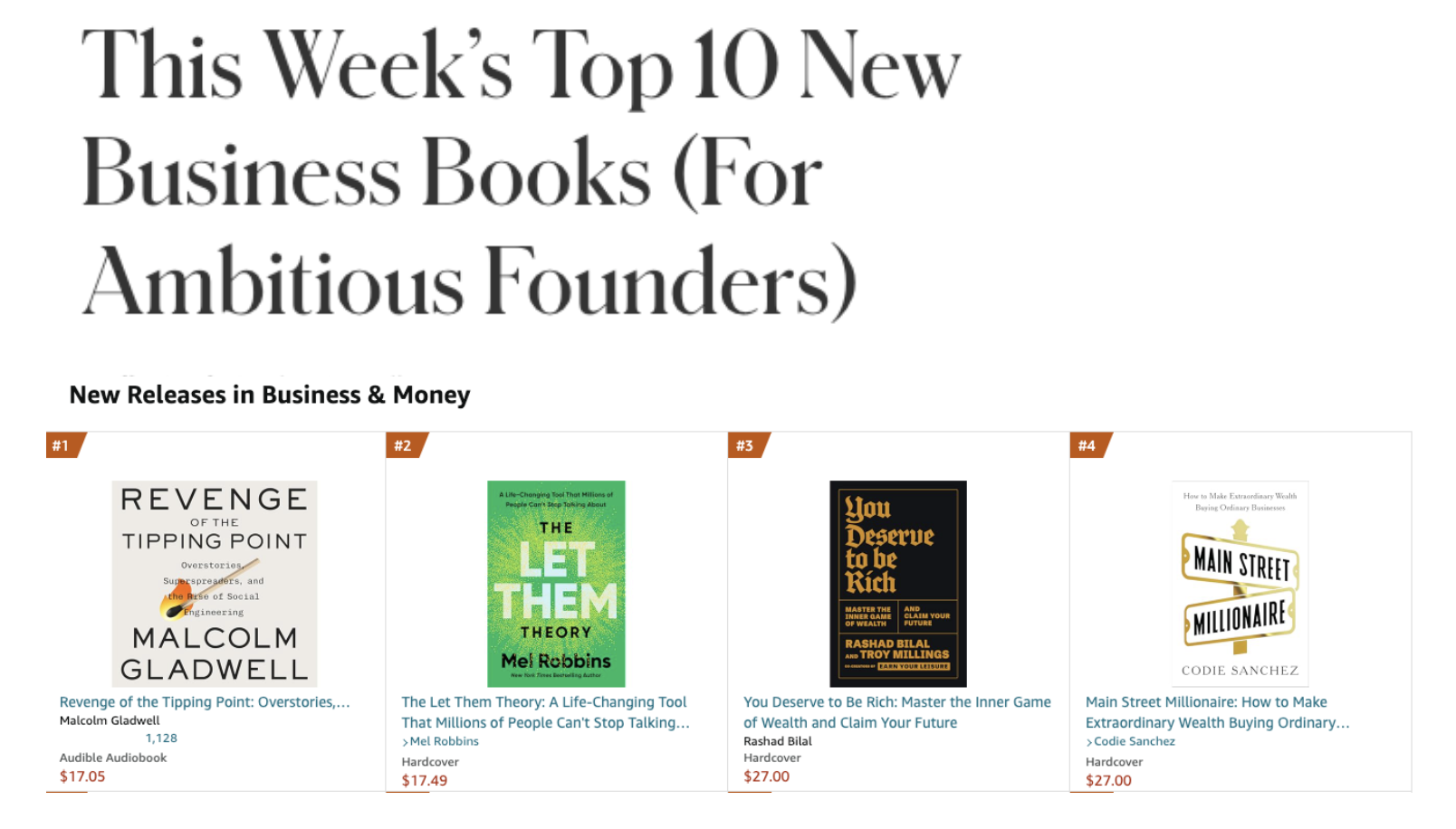The height and width of the screenshot is (829, 1456).
Task: Click New Releases in Business & Money heading
Action: point(270,395)
